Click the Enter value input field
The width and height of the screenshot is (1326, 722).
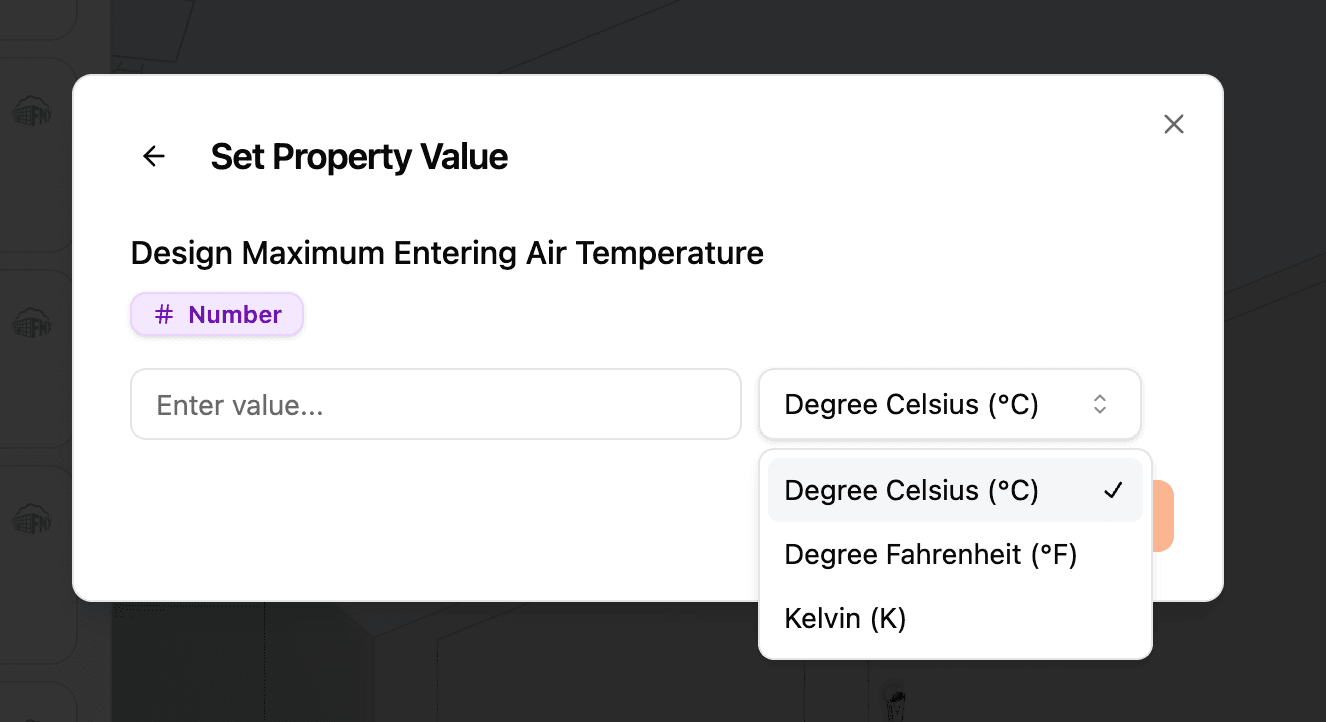click(435, 404)
